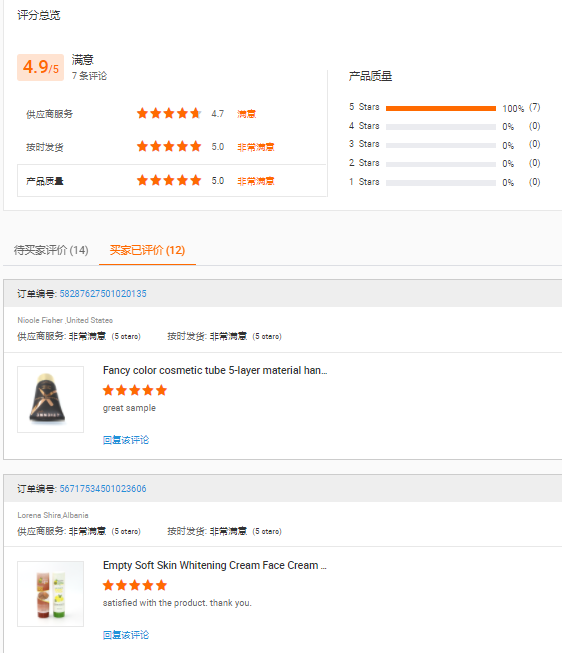
Task: Click the 4.9/5 overall score badge
Action: [40, 67]
